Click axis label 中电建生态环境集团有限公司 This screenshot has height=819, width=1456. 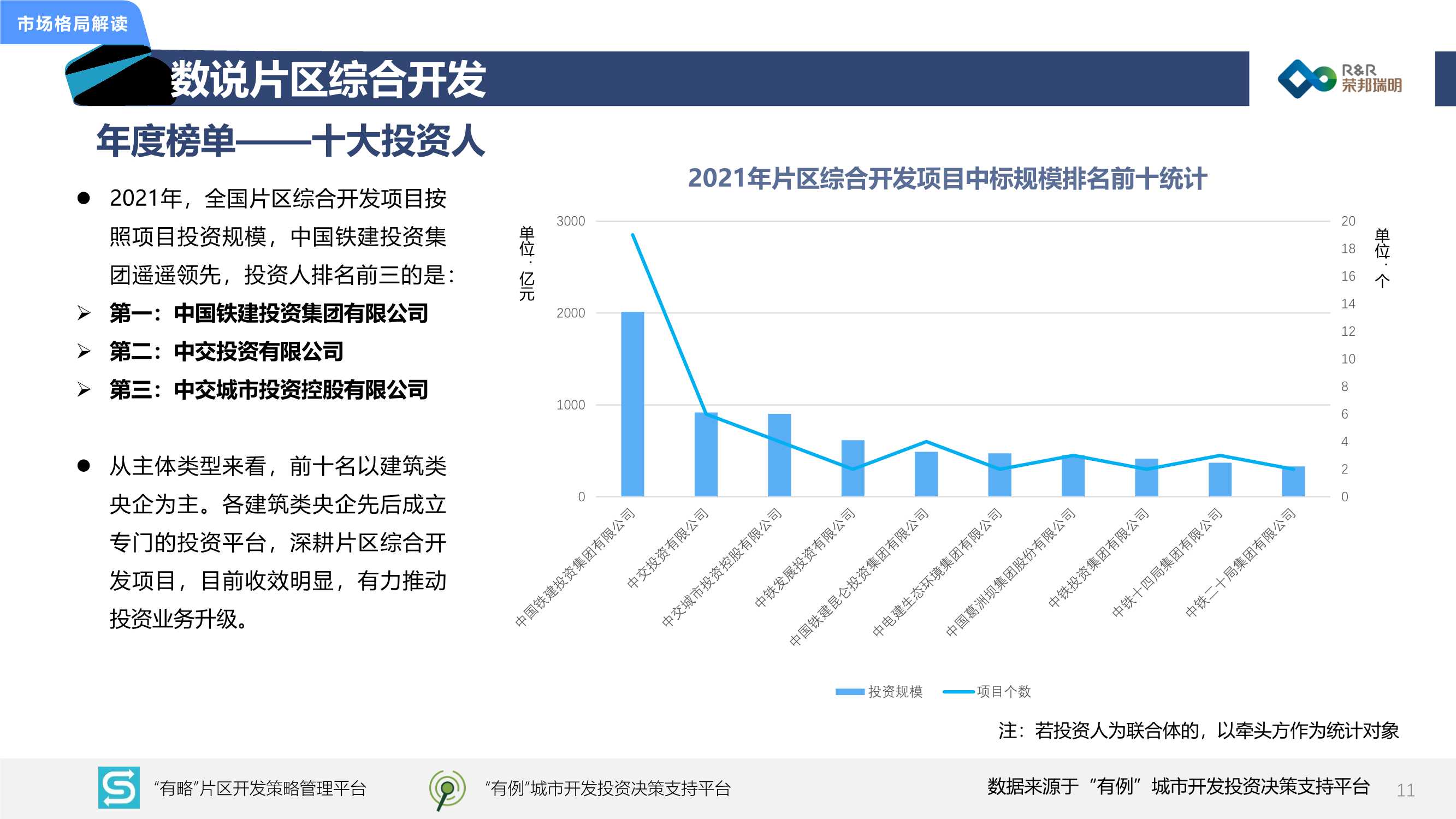click(x=937, y=573)
